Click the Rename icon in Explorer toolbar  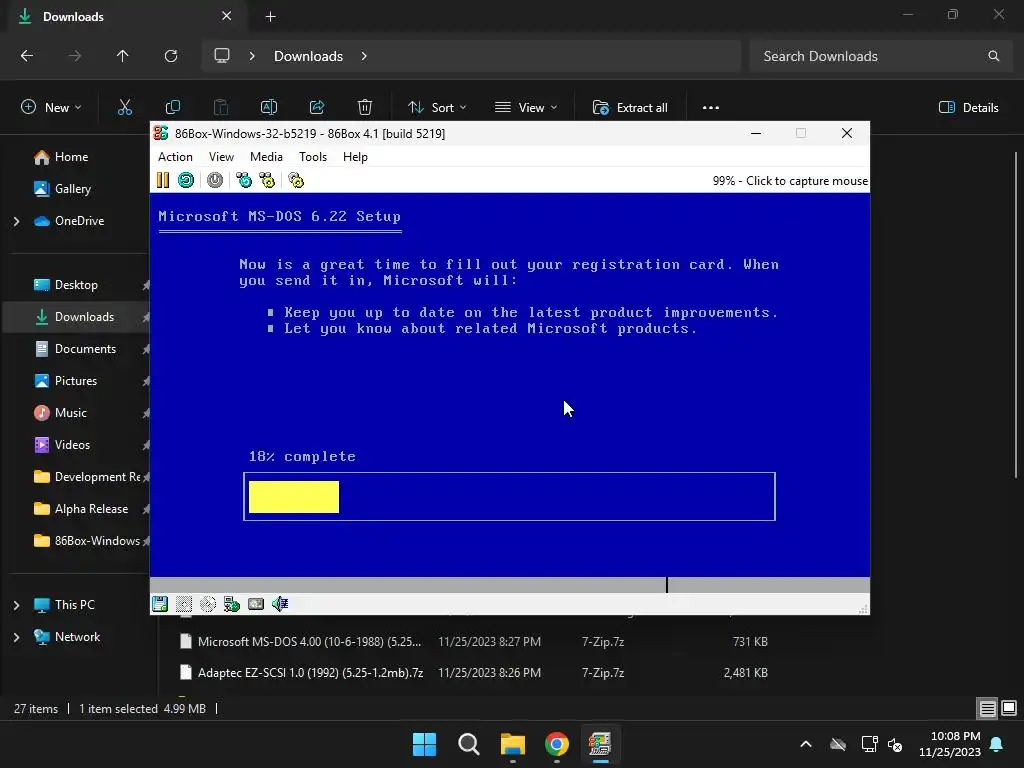point(268,108)
